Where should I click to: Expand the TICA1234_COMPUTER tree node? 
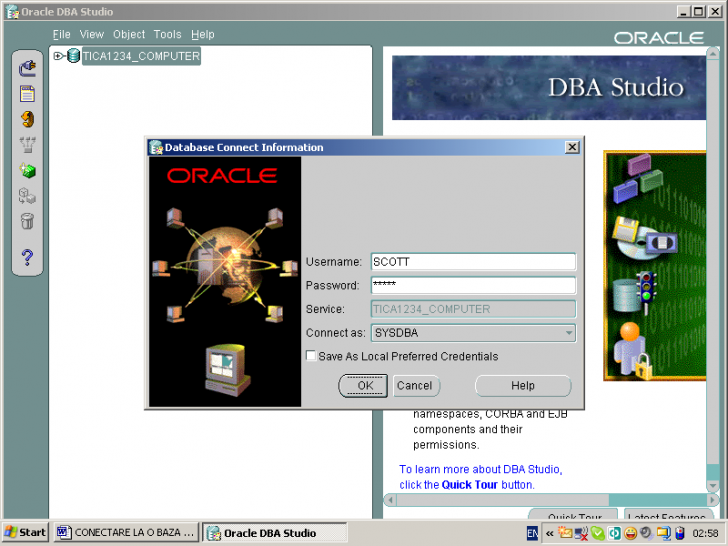pos(58,56)
